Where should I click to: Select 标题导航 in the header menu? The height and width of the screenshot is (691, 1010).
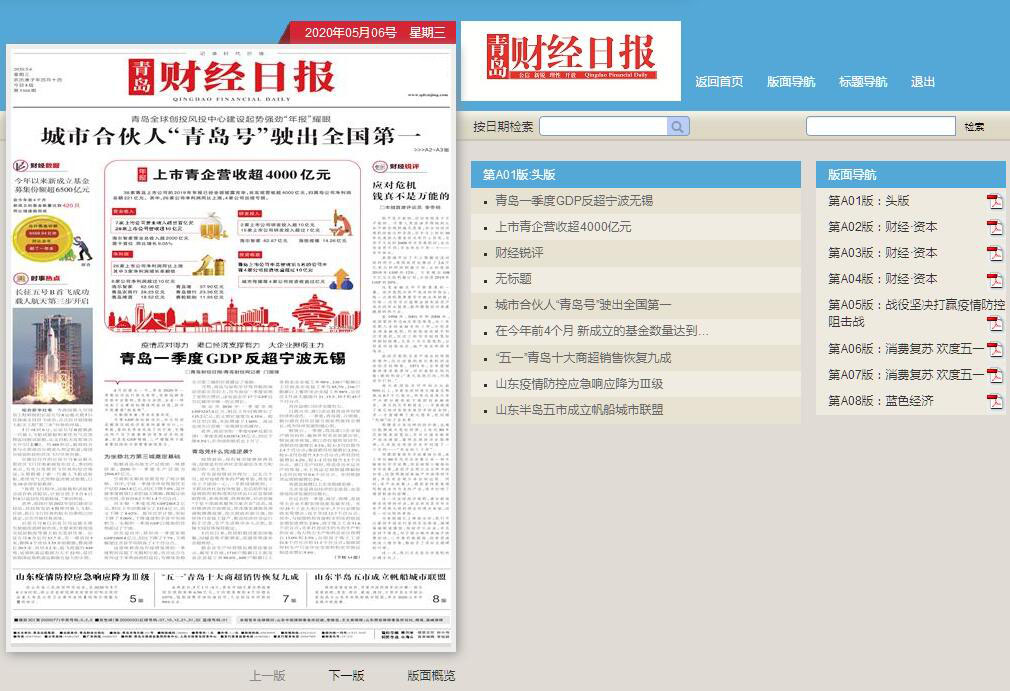[863, 82]
